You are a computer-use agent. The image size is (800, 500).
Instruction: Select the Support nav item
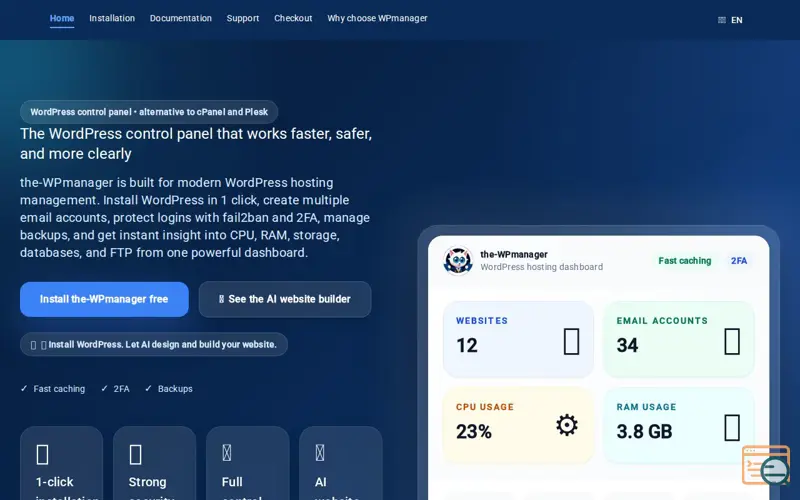(243, 18)
